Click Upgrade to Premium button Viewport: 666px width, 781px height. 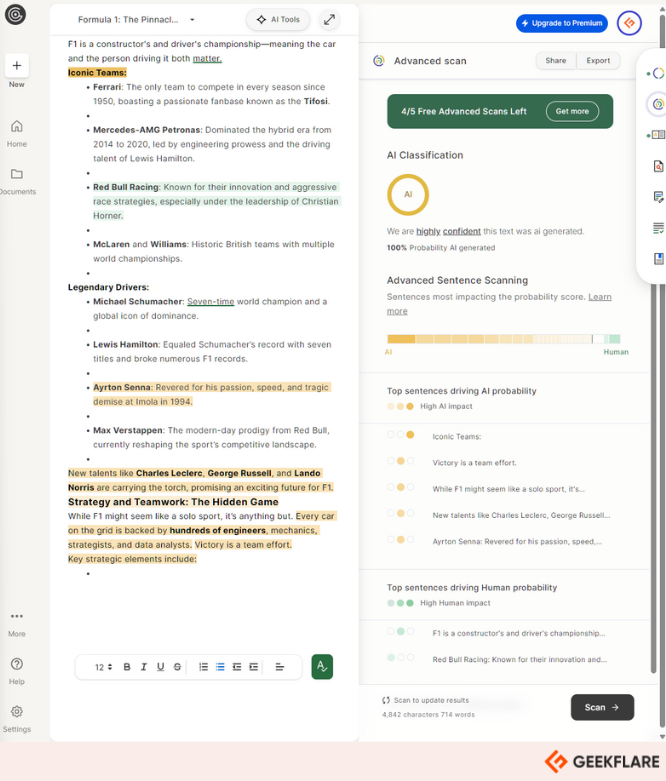click(561, 23)
